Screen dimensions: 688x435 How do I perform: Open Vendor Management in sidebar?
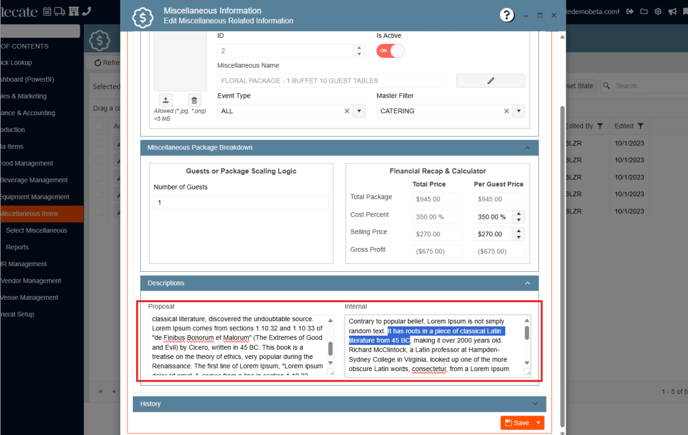click(42, 280)
